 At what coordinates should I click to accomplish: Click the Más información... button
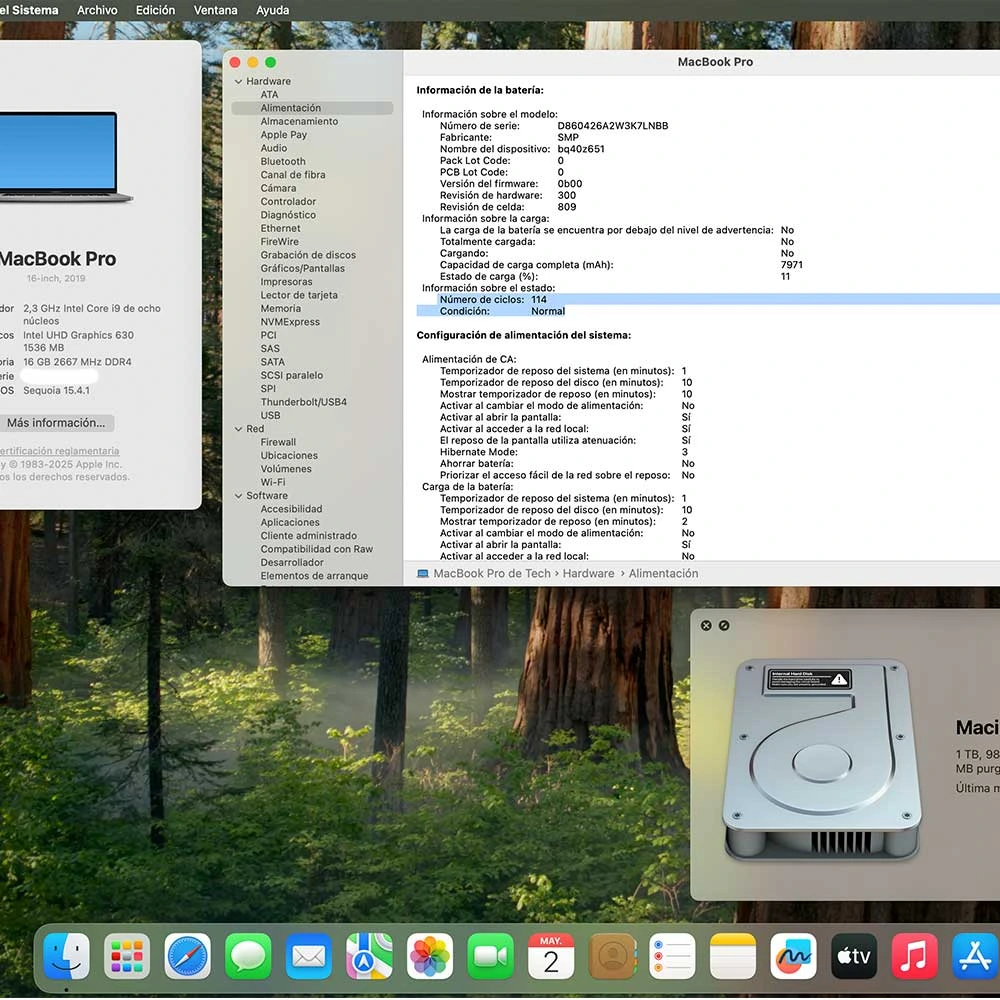tap(56, 423)
